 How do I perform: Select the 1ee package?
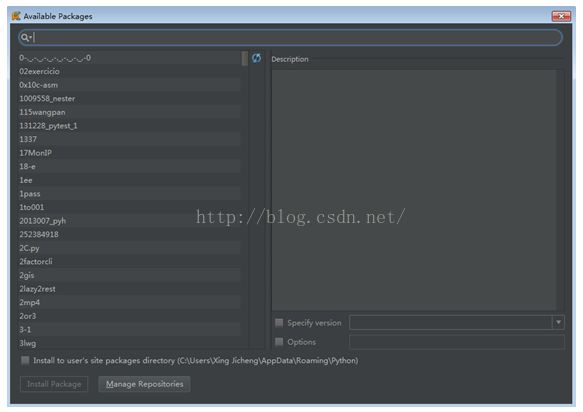(x=129, y=180)
